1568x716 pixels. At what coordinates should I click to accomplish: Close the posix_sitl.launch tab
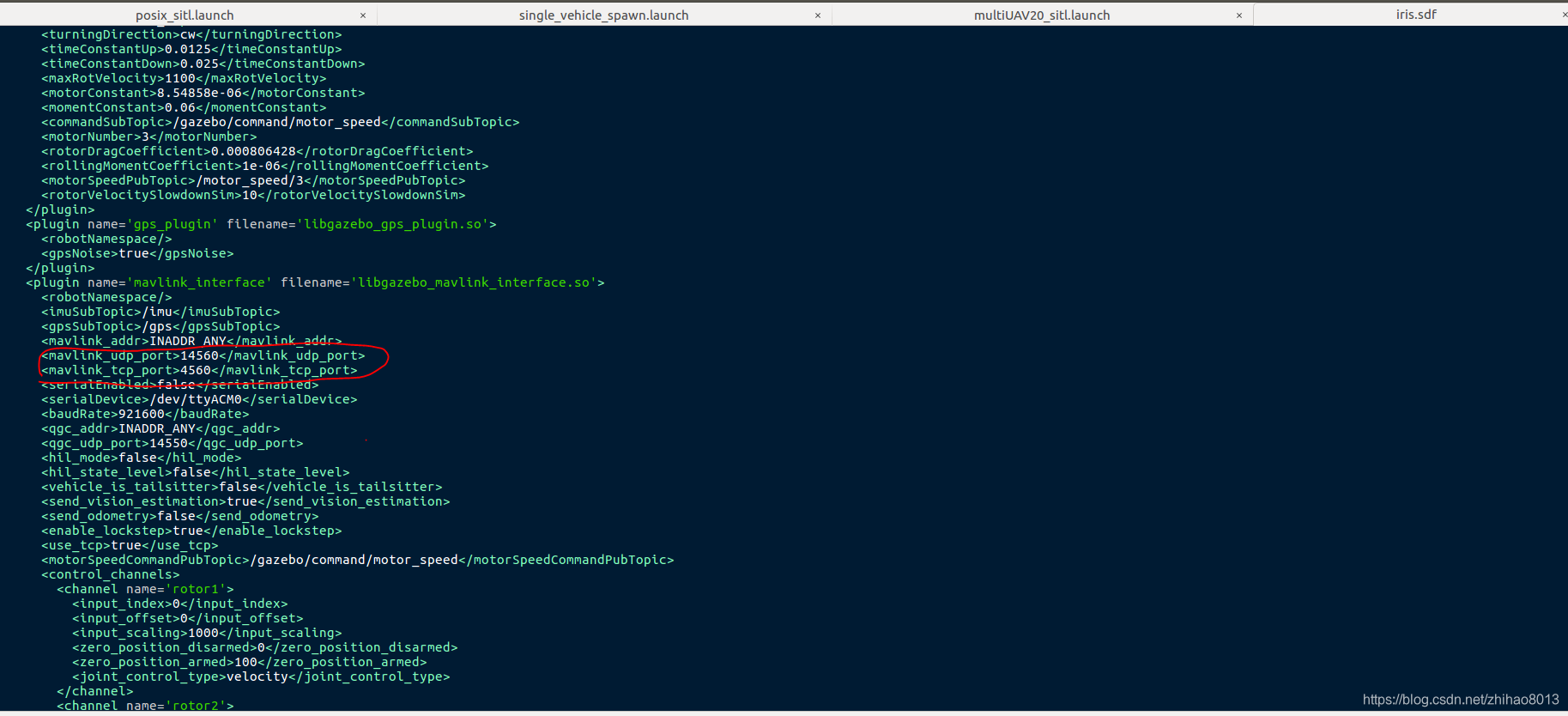click(363, 15)
